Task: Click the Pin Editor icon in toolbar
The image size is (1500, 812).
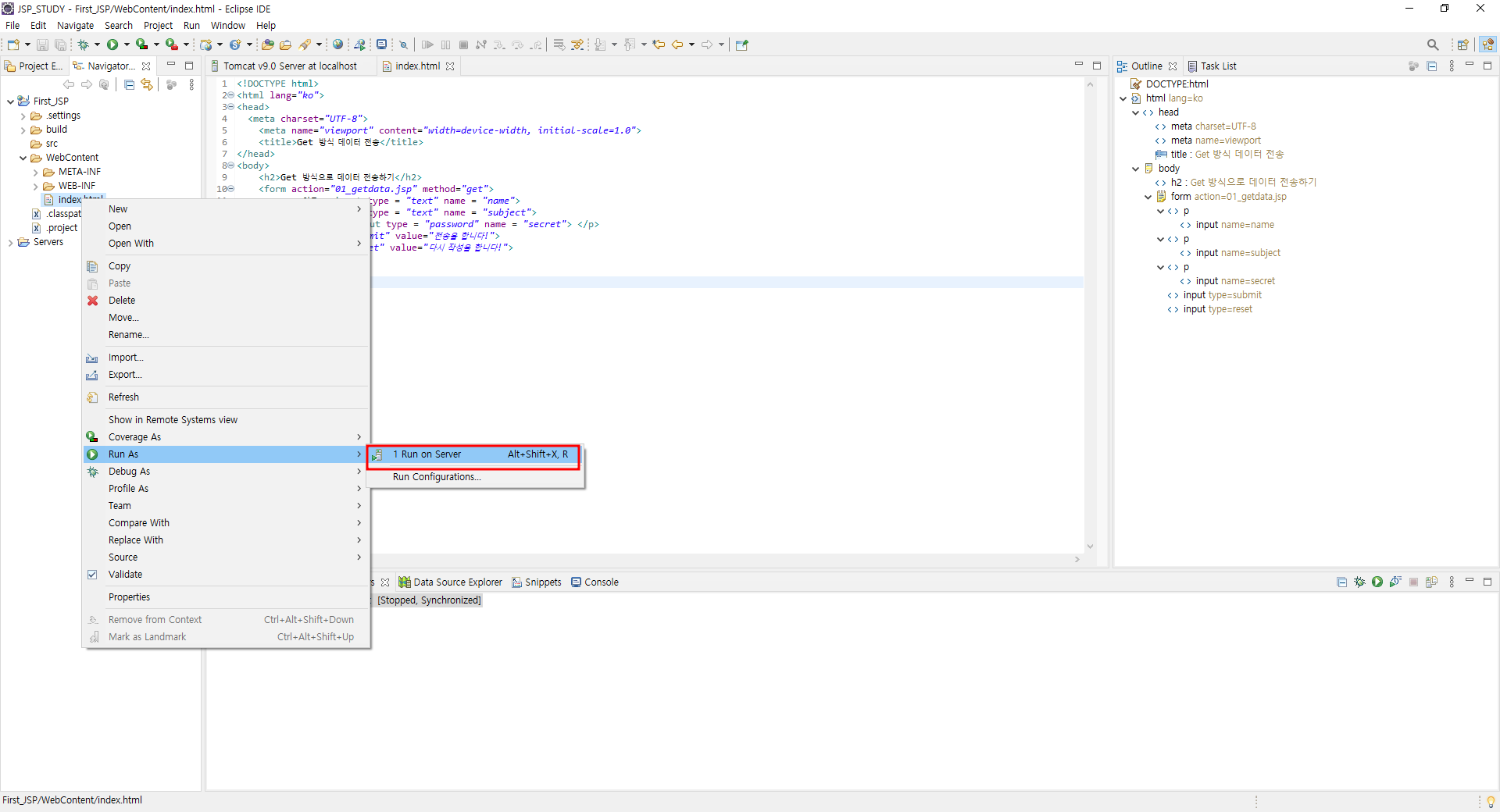Action: [x=742, y=45]
